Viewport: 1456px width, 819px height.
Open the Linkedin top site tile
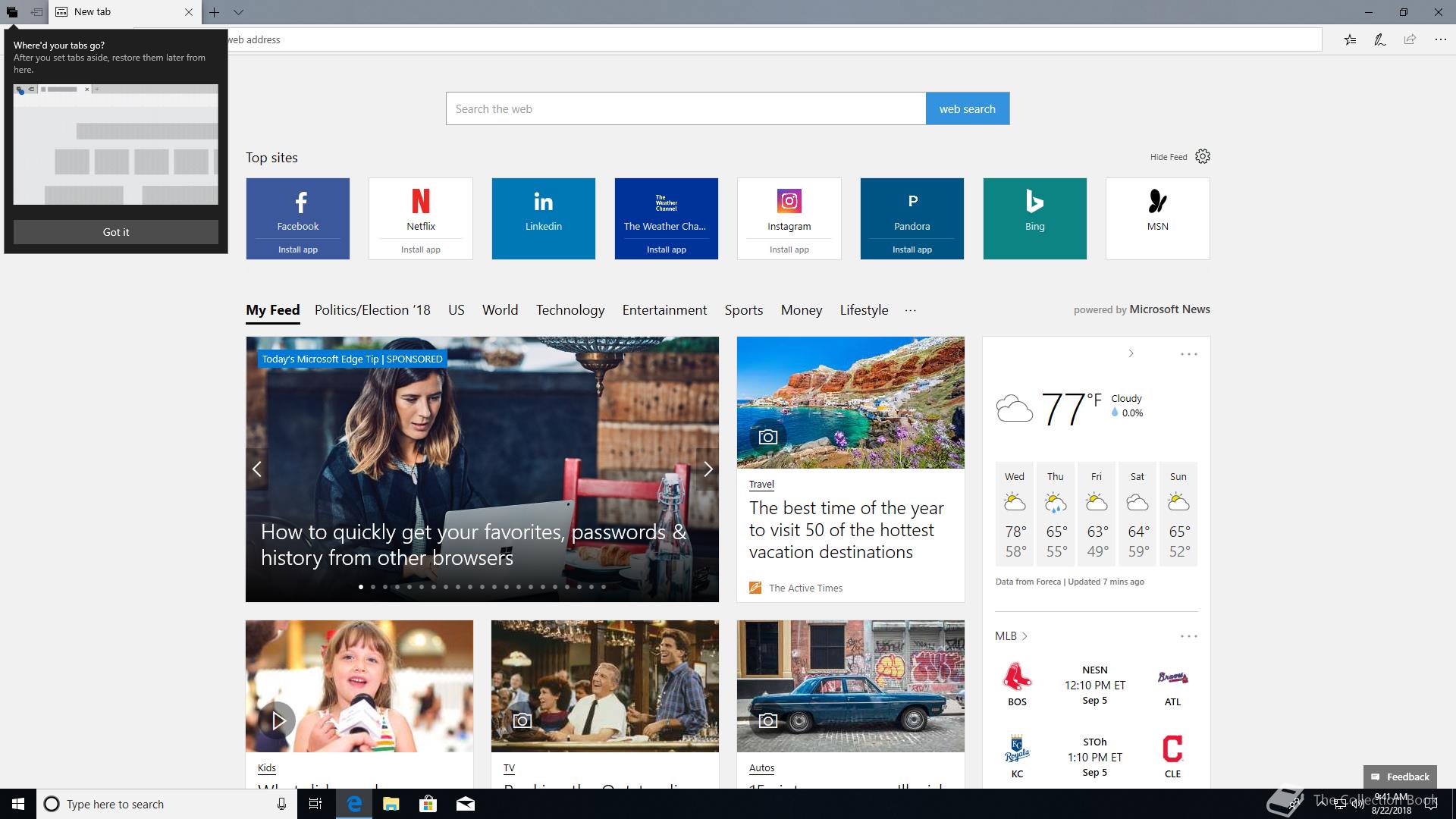(544, 218)
